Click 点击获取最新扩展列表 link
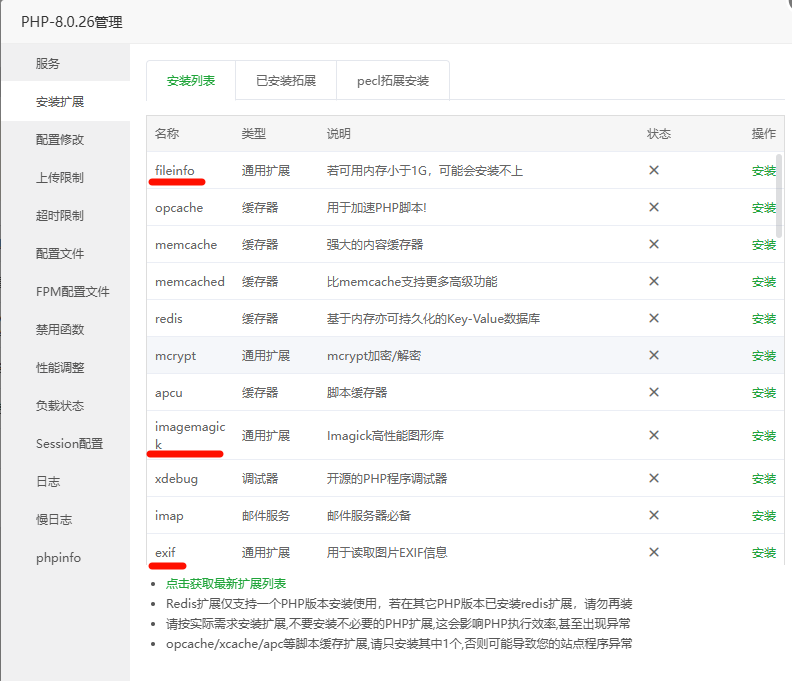The height and width of the screenshot is (681, 792). [226, 584]
